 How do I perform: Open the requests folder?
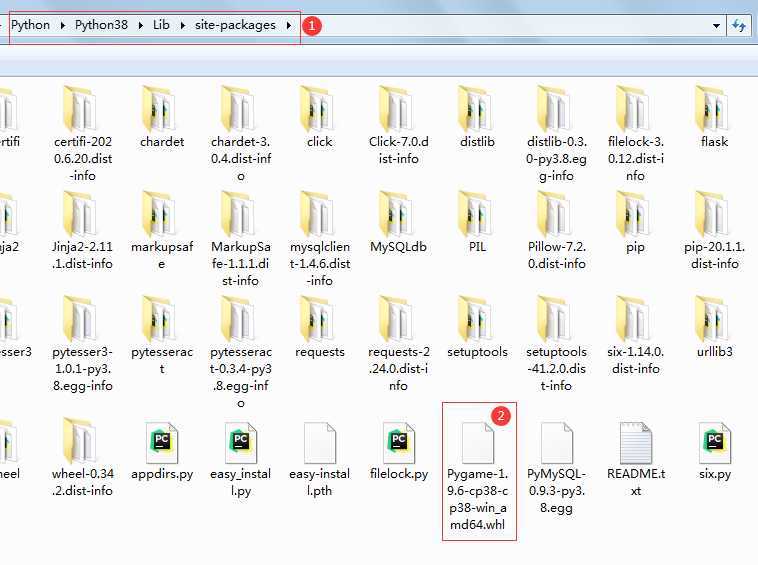click(320, 327)
